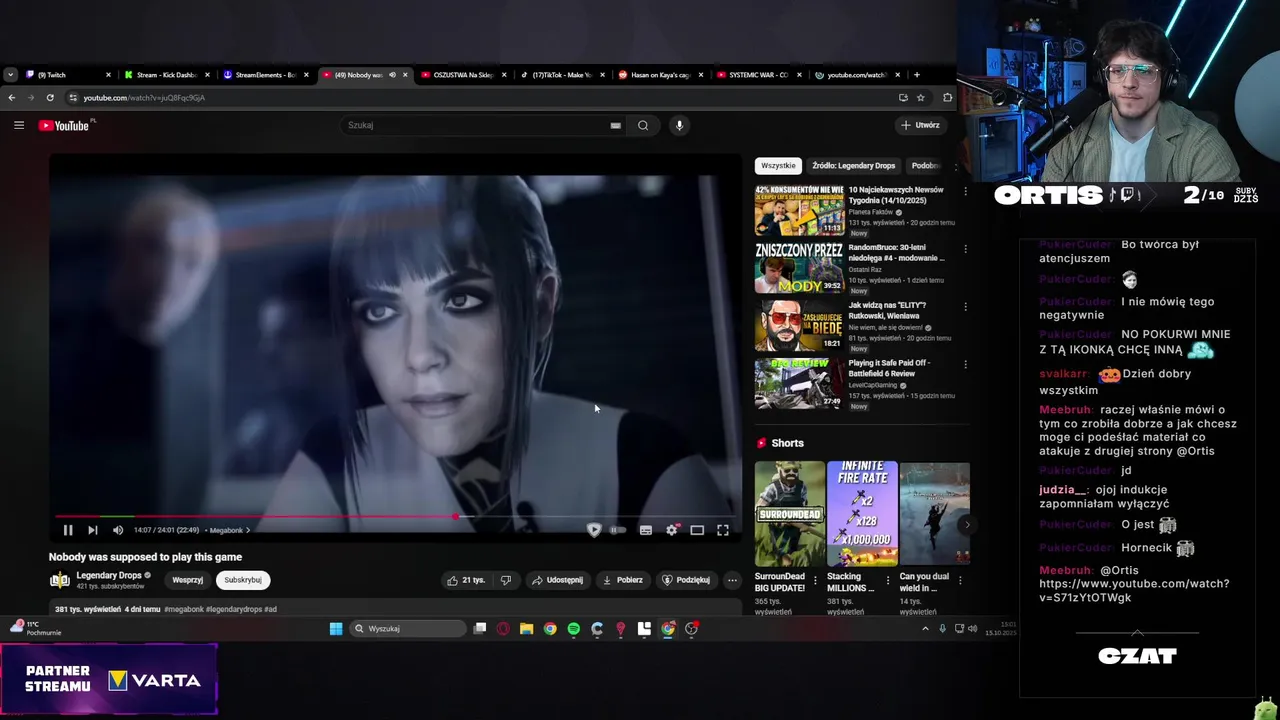The width and height of the screenshot is (1280, 720).
Task: Open options for the SurrounDead short
Action: tap(815, 580)
